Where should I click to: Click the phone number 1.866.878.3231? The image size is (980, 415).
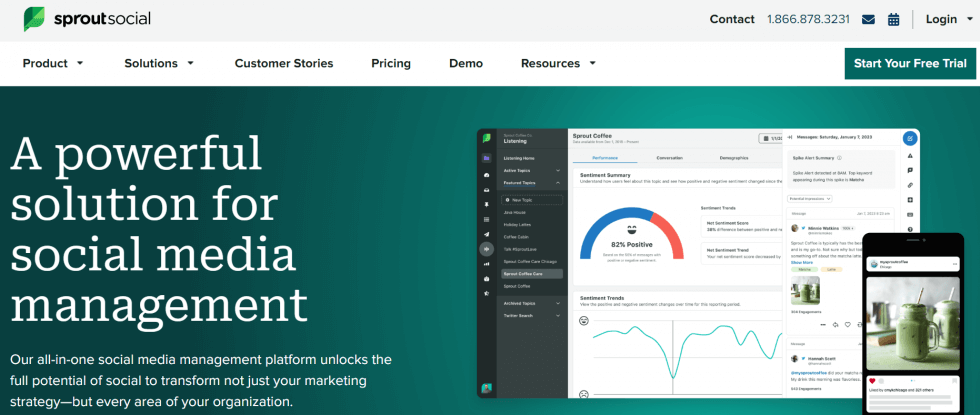(x=808, y=19)
